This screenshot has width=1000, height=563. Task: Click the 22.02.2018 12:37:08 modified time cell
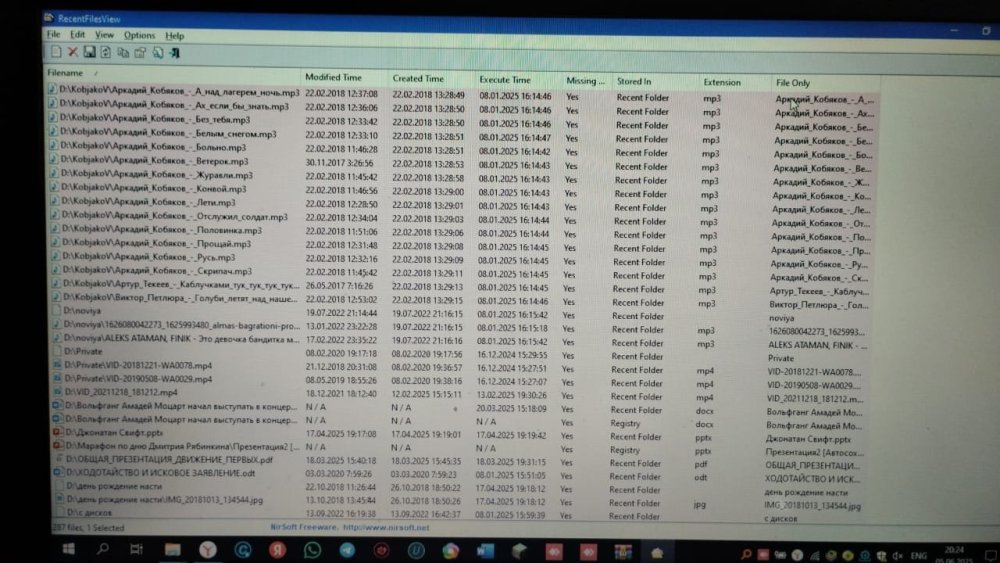point(341,93)
